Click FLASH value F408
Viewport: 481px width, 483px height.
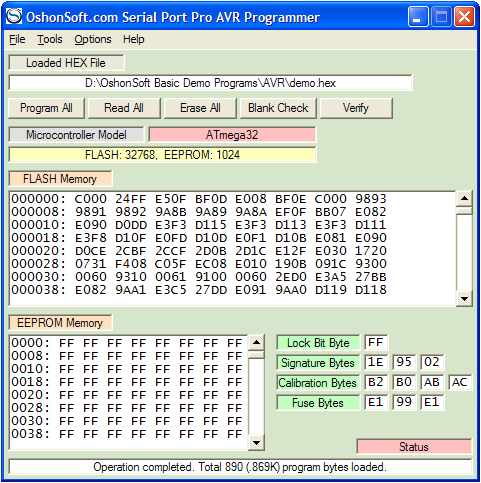131,264
